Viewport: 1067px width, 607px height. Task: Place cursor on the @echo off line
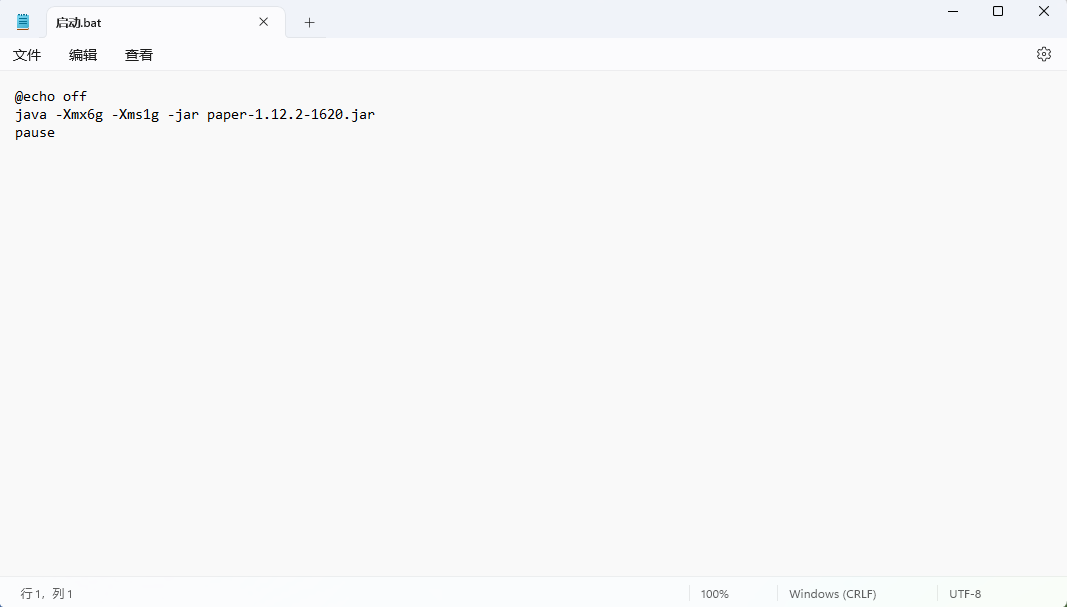click(x=51, y=97)
